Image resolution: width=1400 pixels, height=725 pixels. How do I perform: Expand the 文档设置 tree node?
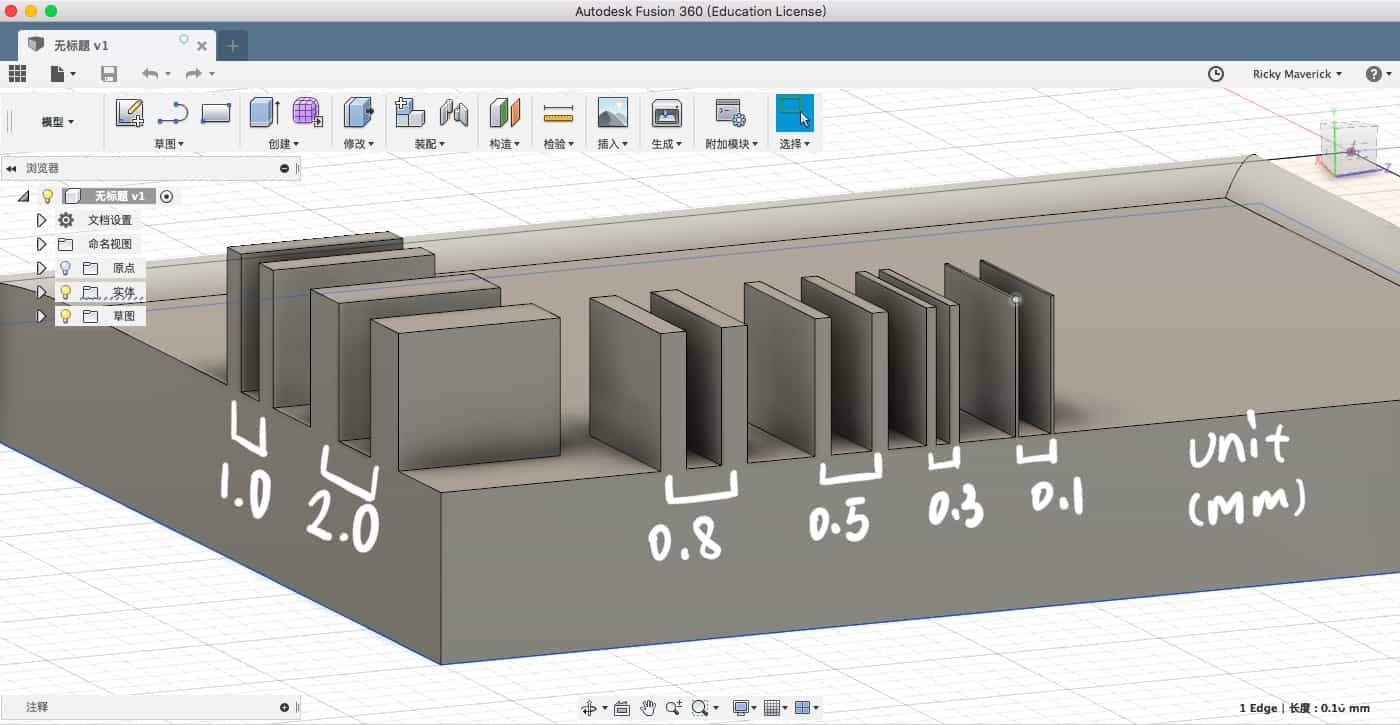42,220
